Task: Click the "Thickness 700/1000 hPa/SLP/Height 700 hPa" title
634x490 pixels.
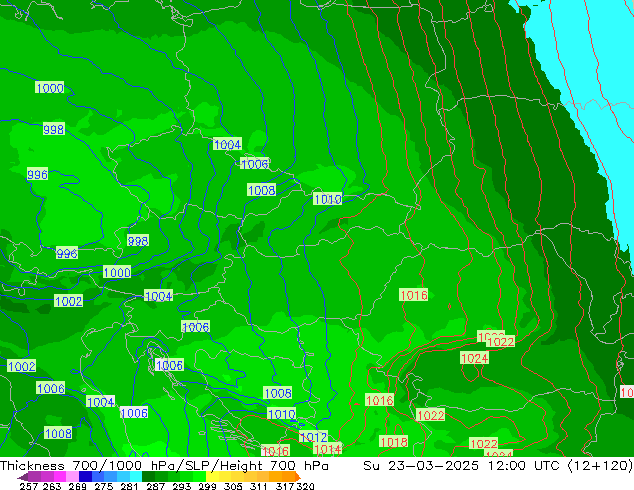Action: pos(164,465)
